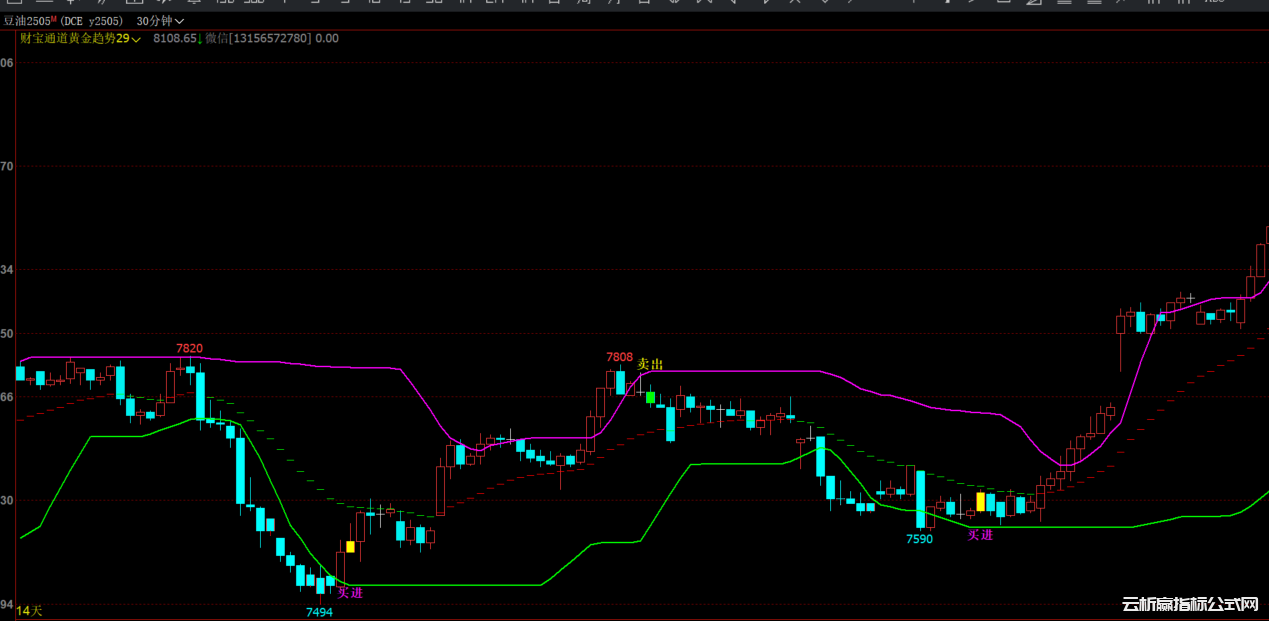This screenshot has height=621, width=1269.
Task: Select the 7494 low price label
Action: [x=319, y=612]
